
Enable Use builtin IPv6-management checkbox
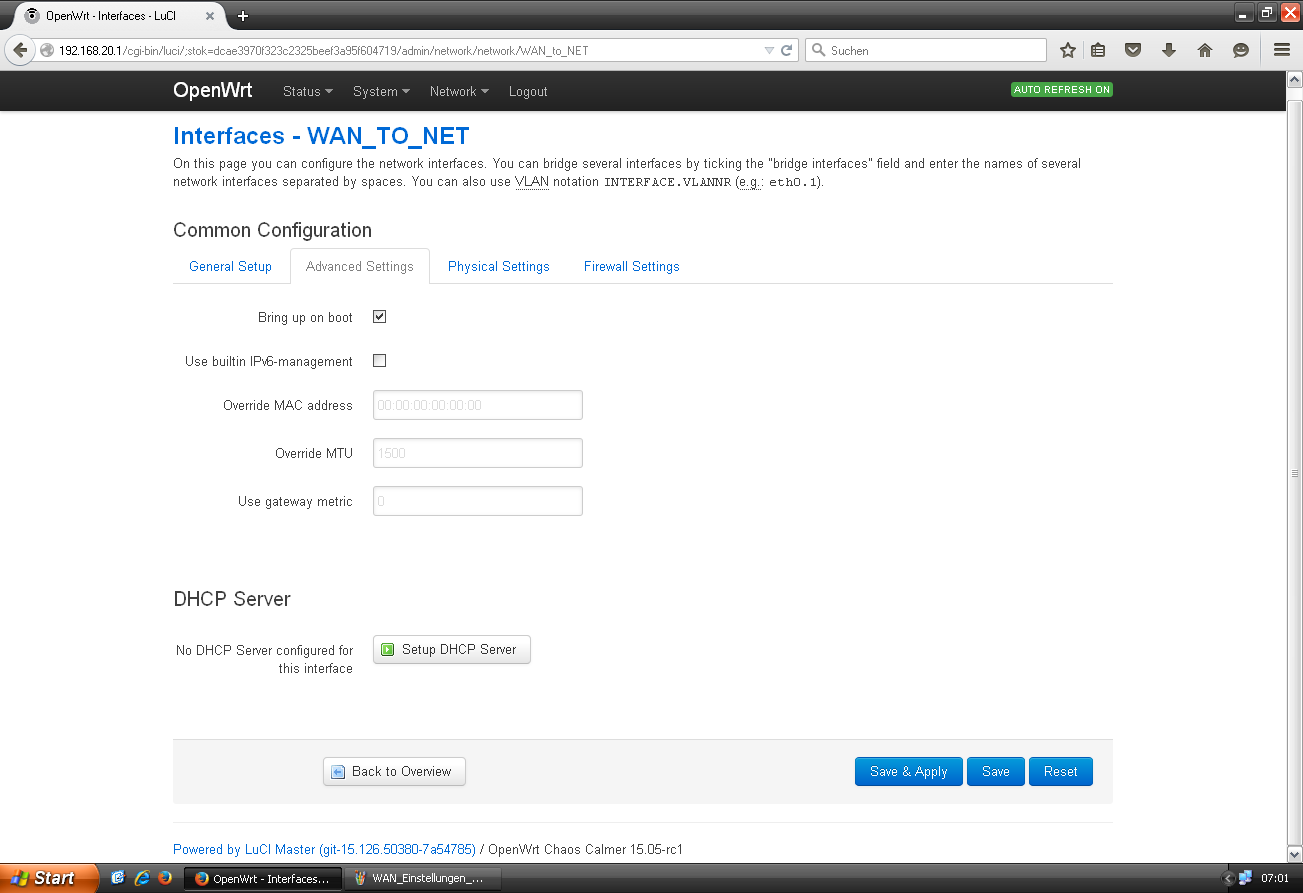[x=379, y=361]
